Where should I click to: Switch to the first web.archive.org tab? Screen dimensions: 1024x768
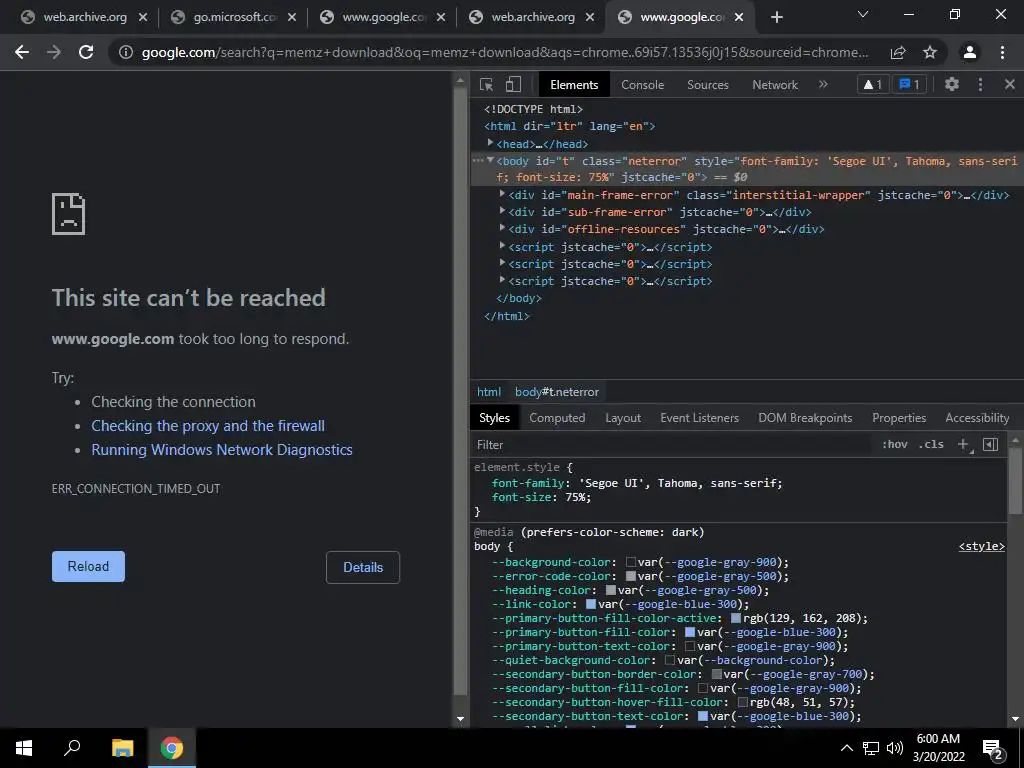tap(84, 18)
